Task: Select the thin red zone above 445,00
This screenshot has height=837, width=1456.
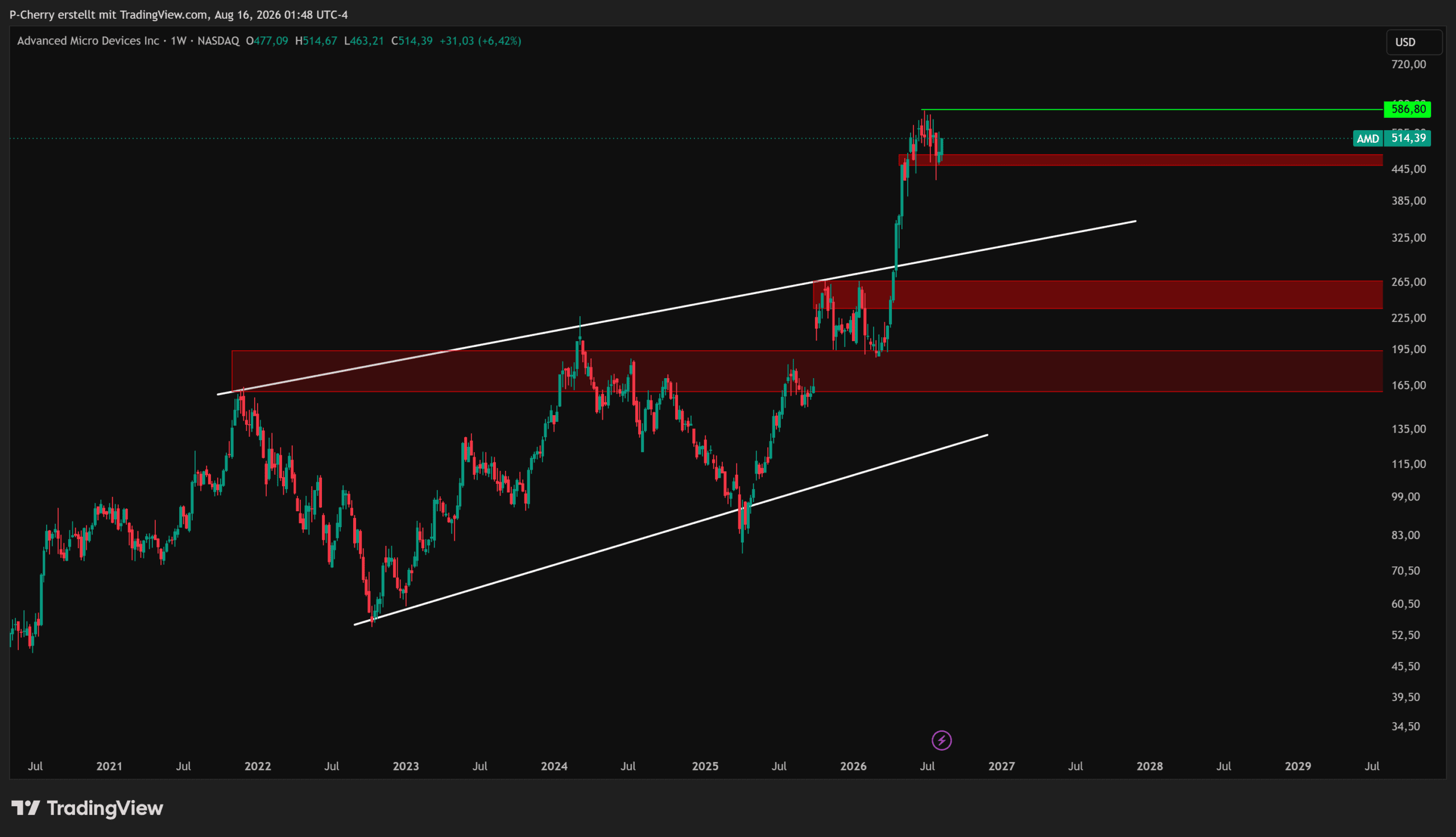Action: [1140, 160]
